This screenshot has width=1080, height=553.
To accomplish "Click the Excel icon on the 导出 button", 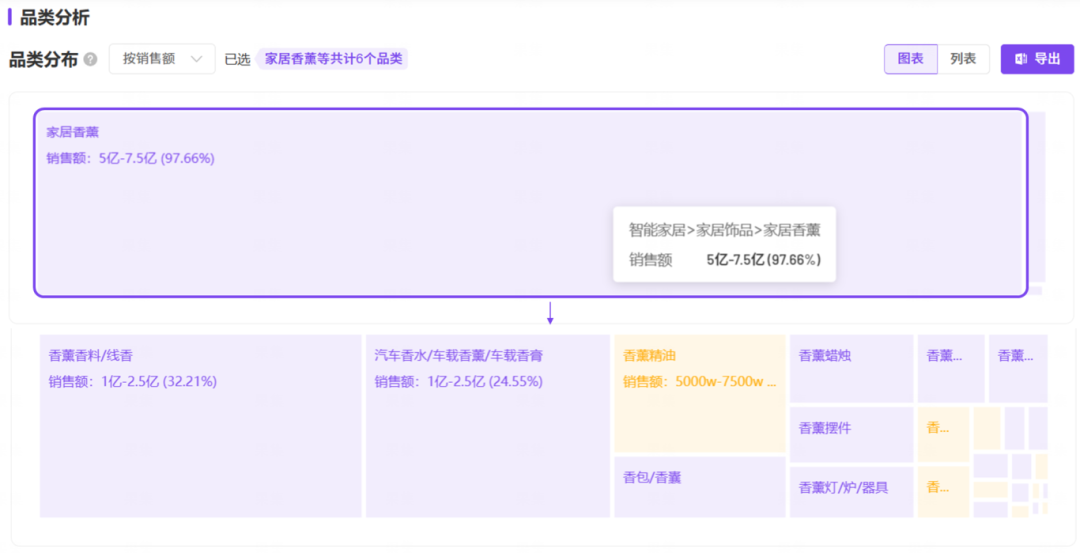I will click(x=1021, y=59).
